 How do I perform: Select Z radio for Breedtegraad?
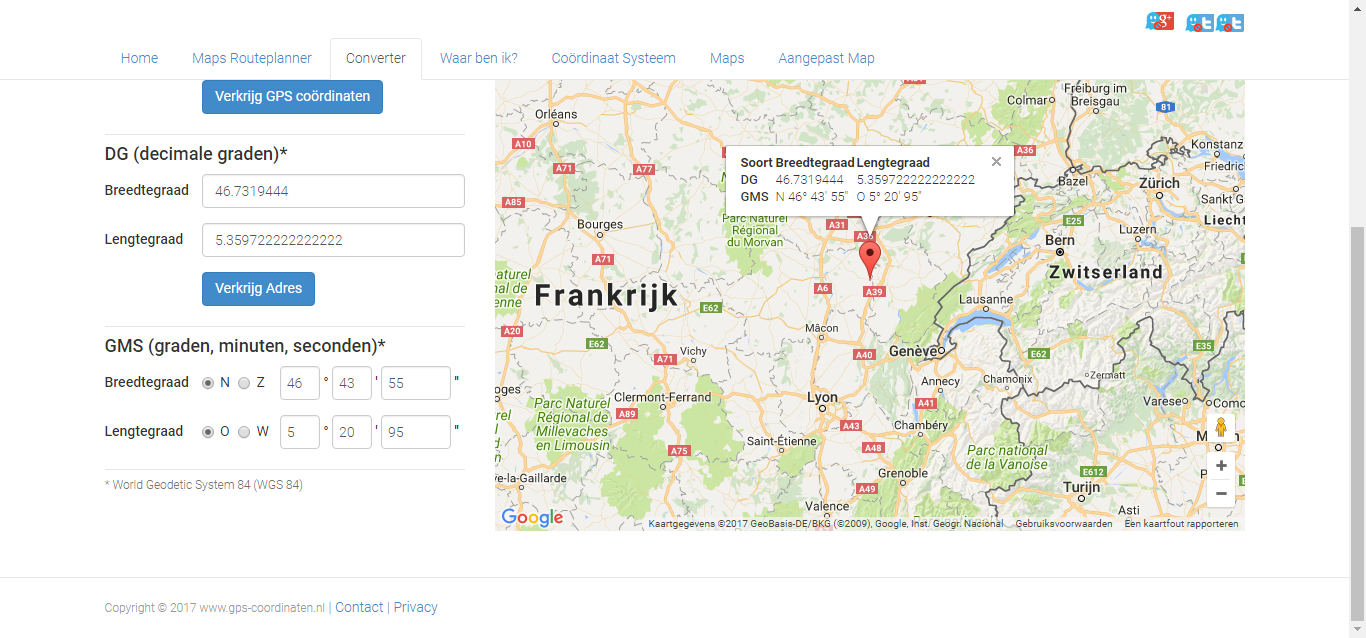[x=244, y=383]
